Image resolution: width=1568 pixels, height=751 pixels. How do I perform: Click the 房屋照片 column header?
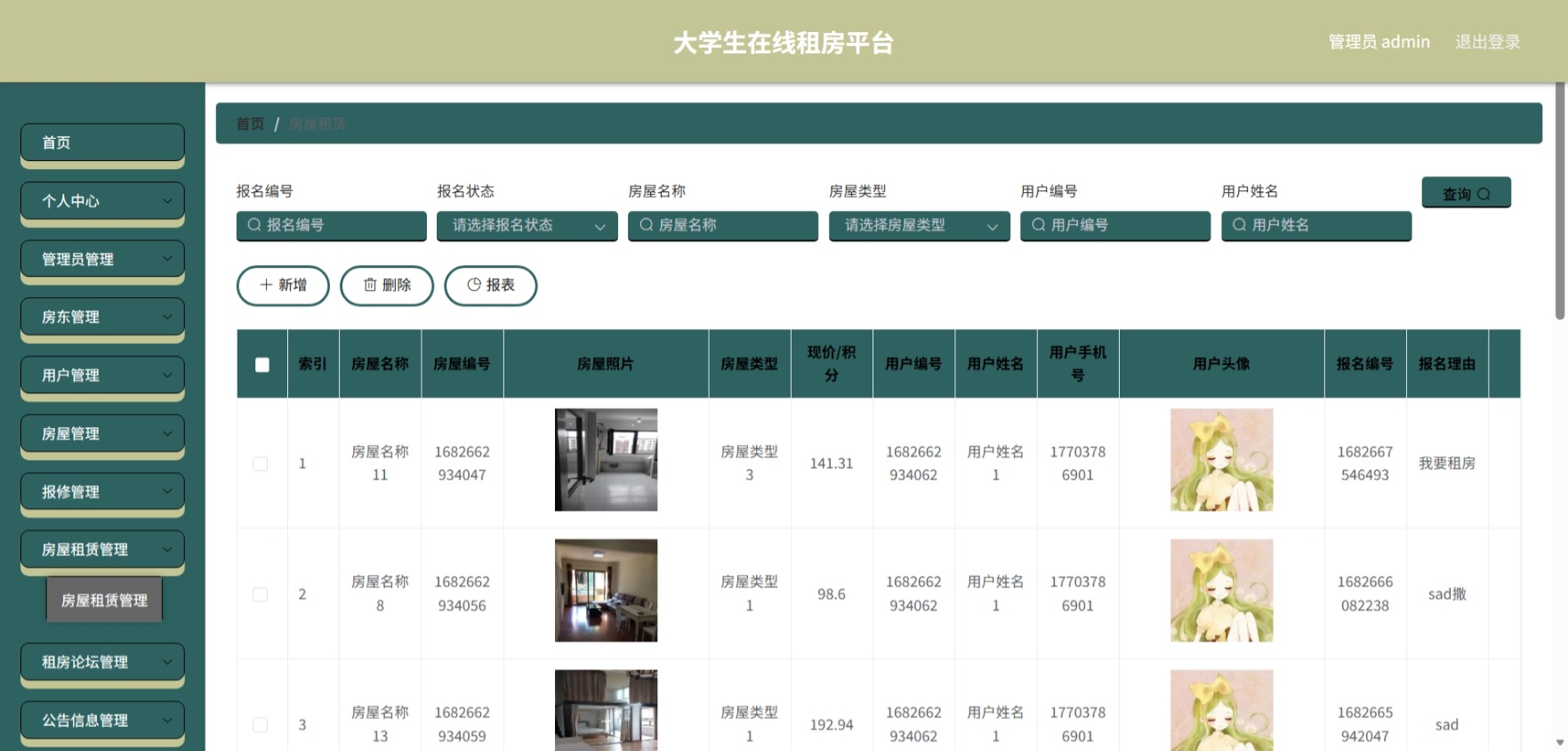point(606,364)
